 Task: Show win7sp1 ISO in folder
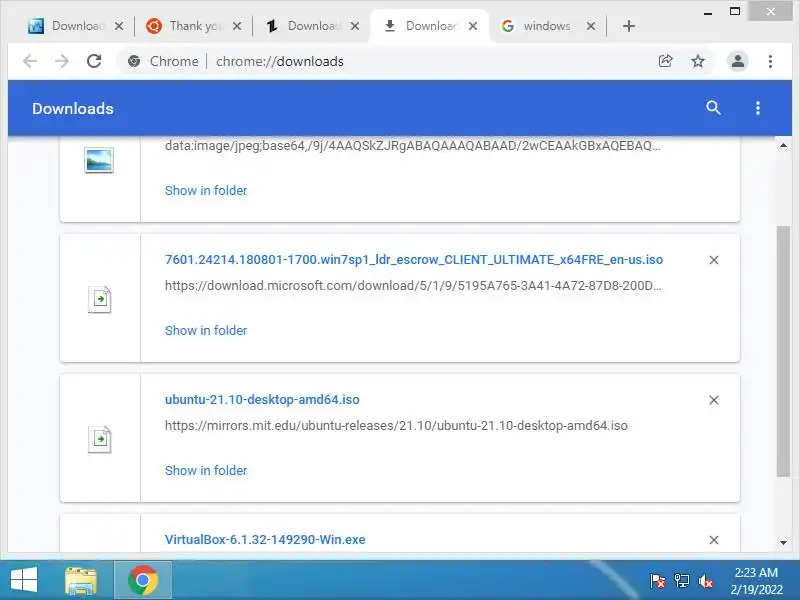click(x=206, y=330)
